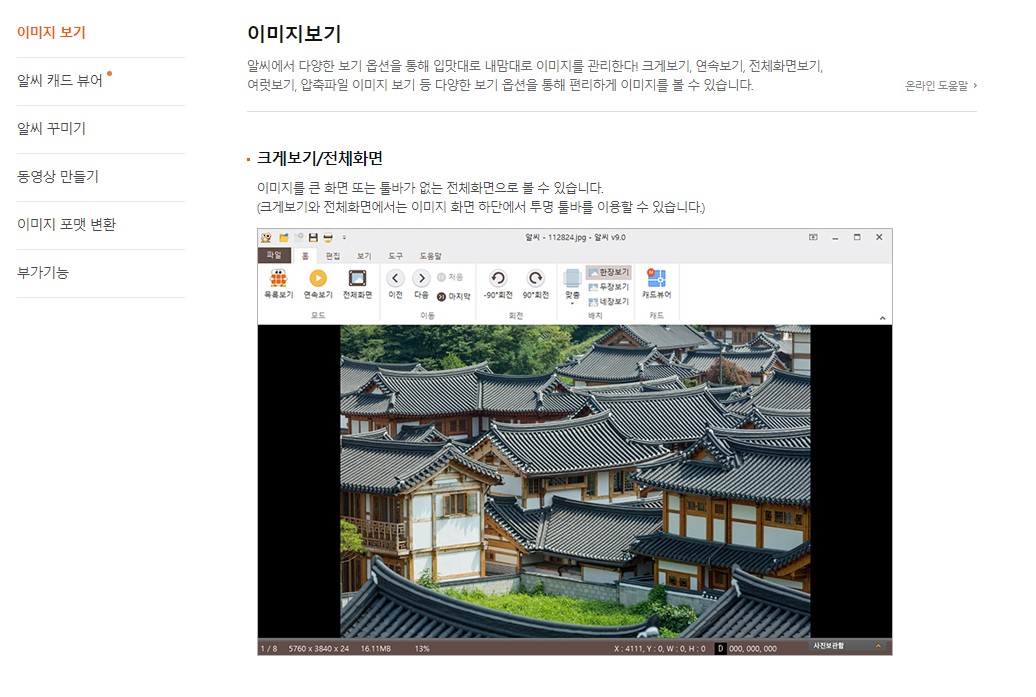Viewport: 1036px width, 697px height.
Task: Click the 이미지보기 page title
Action: click(294, 34)
